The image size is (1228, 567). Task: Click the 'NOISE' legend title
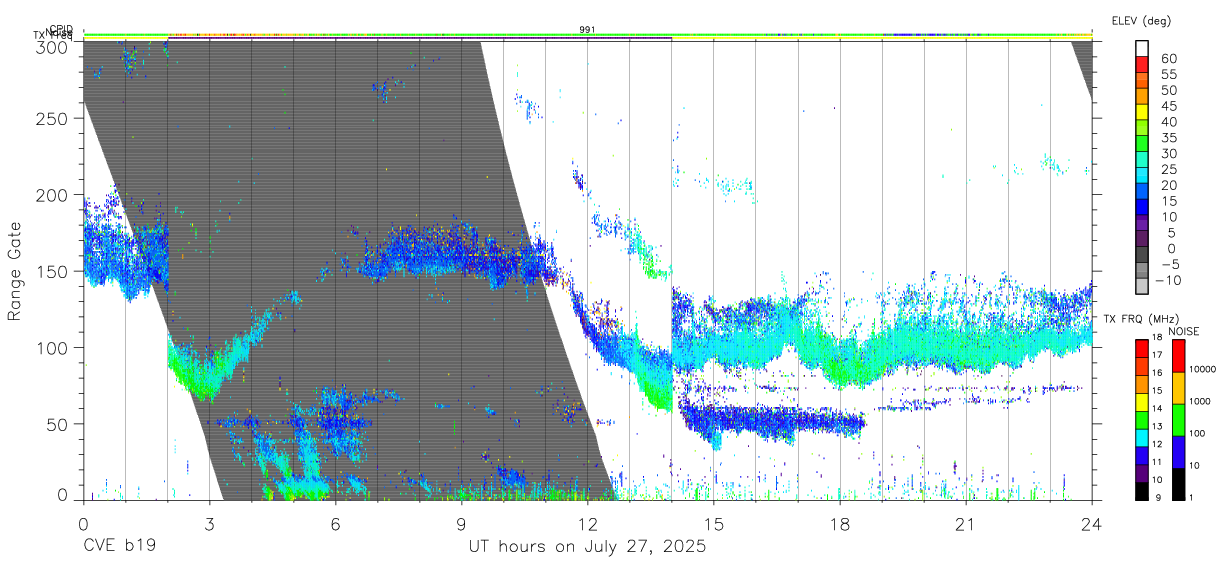(x=1185, y=331)
